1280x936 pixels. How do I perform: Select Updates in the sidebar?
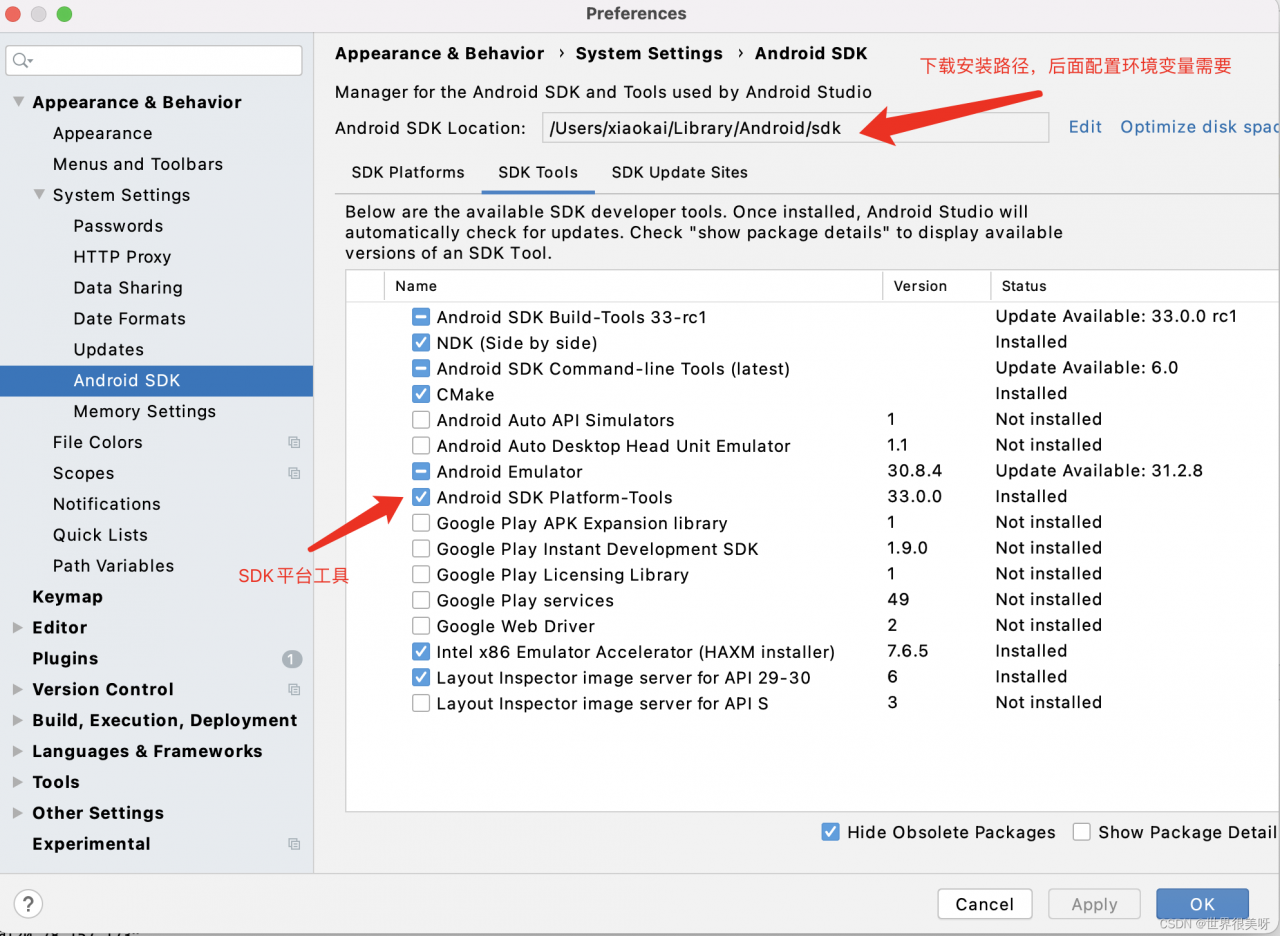(109, 350)
